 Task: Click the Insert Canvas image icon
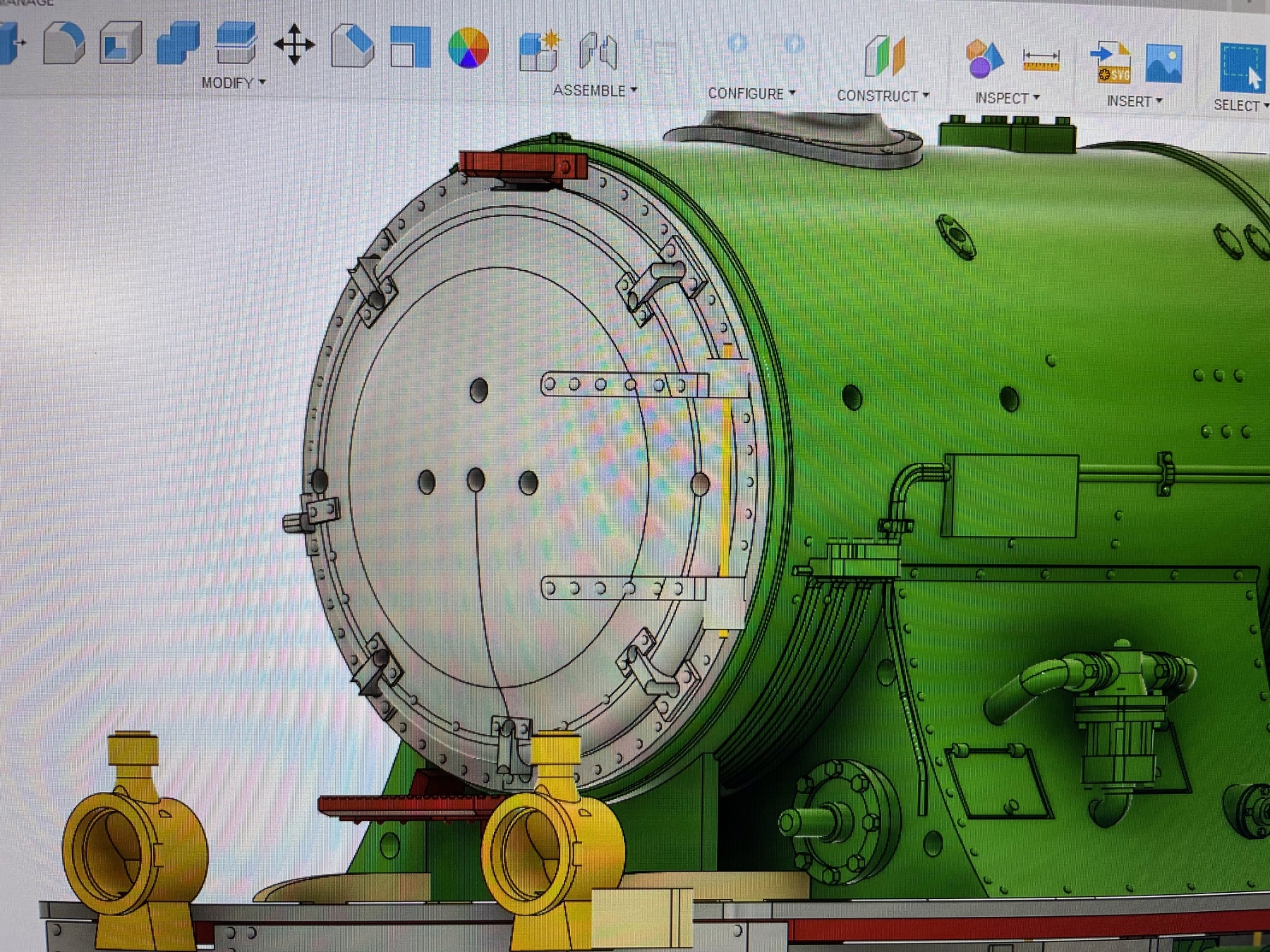(1164, 63)
